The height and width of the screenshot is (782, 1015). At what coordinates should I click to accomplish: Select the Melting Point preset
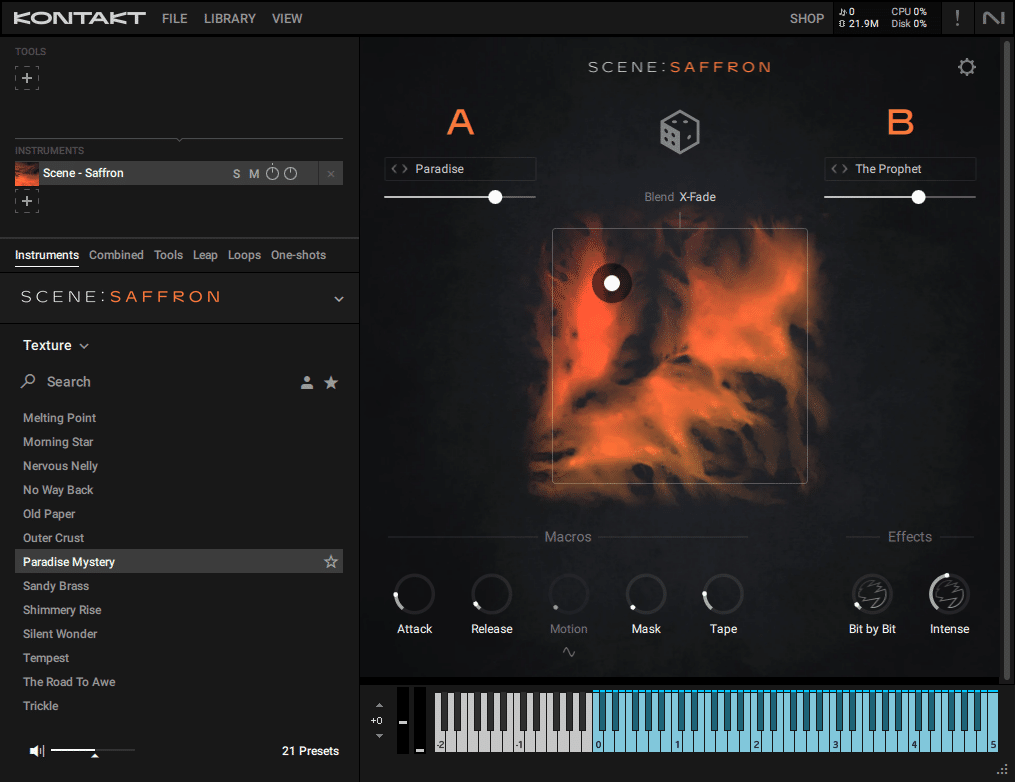coord(179,418)
